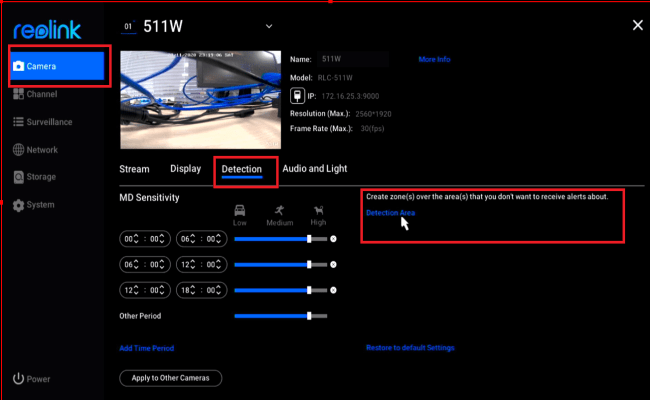Adjust the 00:00–06:00 sensitivity slider
The image size is (650, 400).
pyautogui.click(x=281, y=239)
